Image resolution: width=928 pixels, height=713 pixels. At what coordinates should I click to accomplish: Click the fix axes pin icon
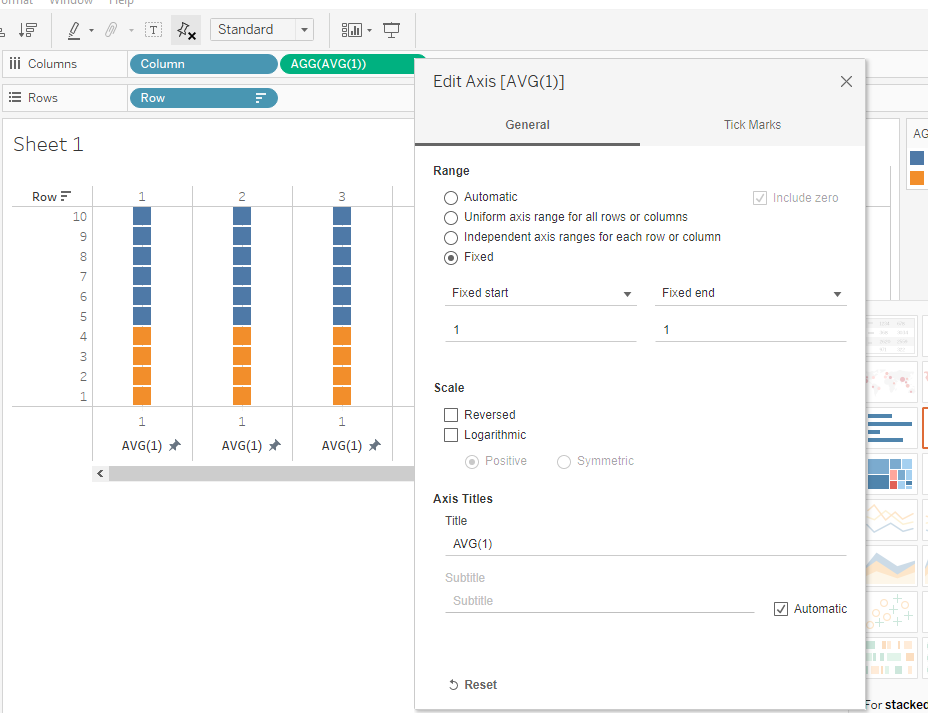click(186, 30)
